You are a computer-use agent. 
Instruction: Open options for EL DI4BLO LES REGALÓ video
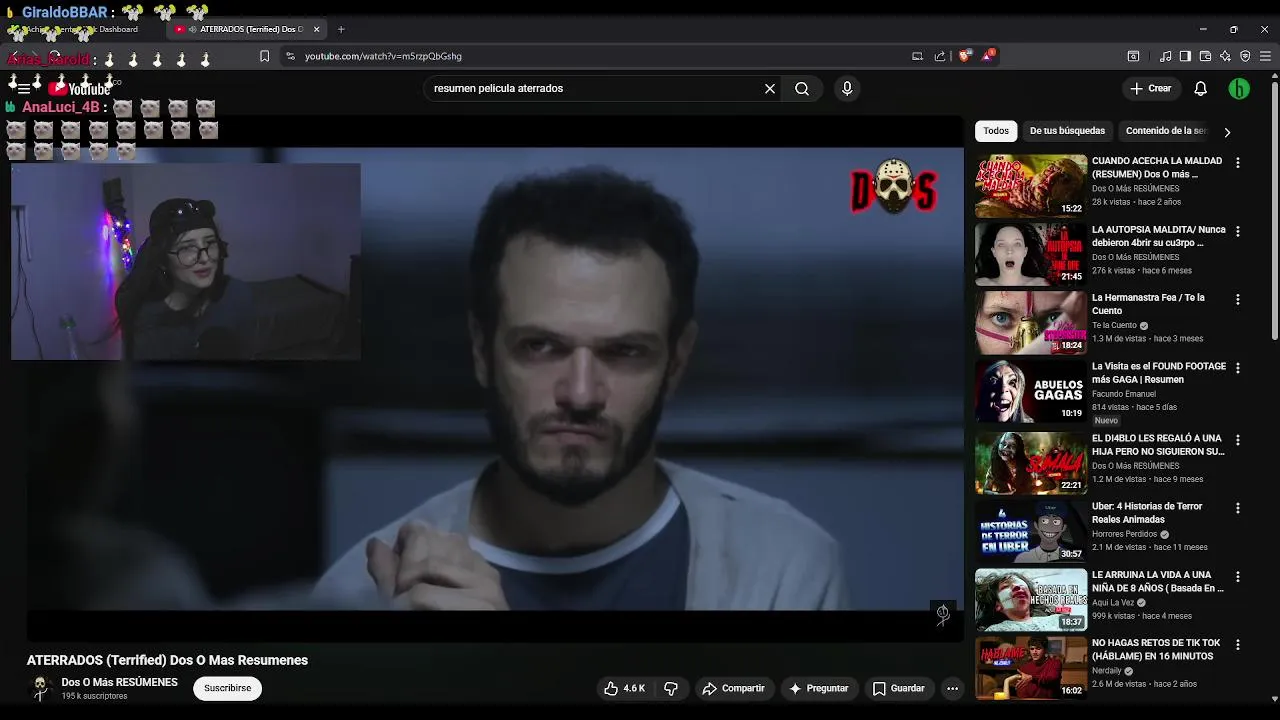[x=1238, y=440]
